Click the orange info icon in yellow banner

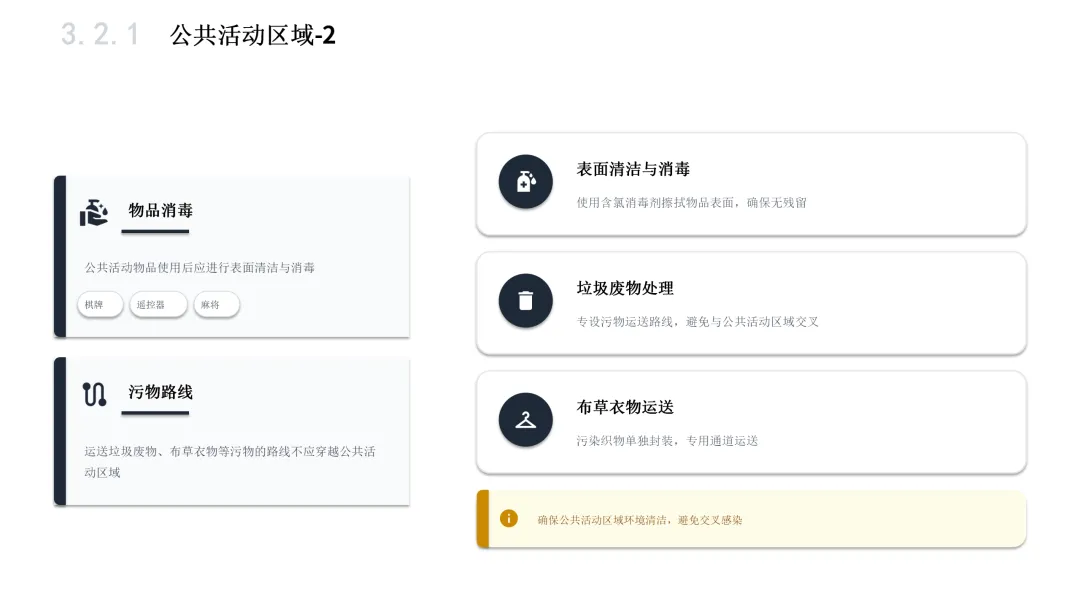508,518
